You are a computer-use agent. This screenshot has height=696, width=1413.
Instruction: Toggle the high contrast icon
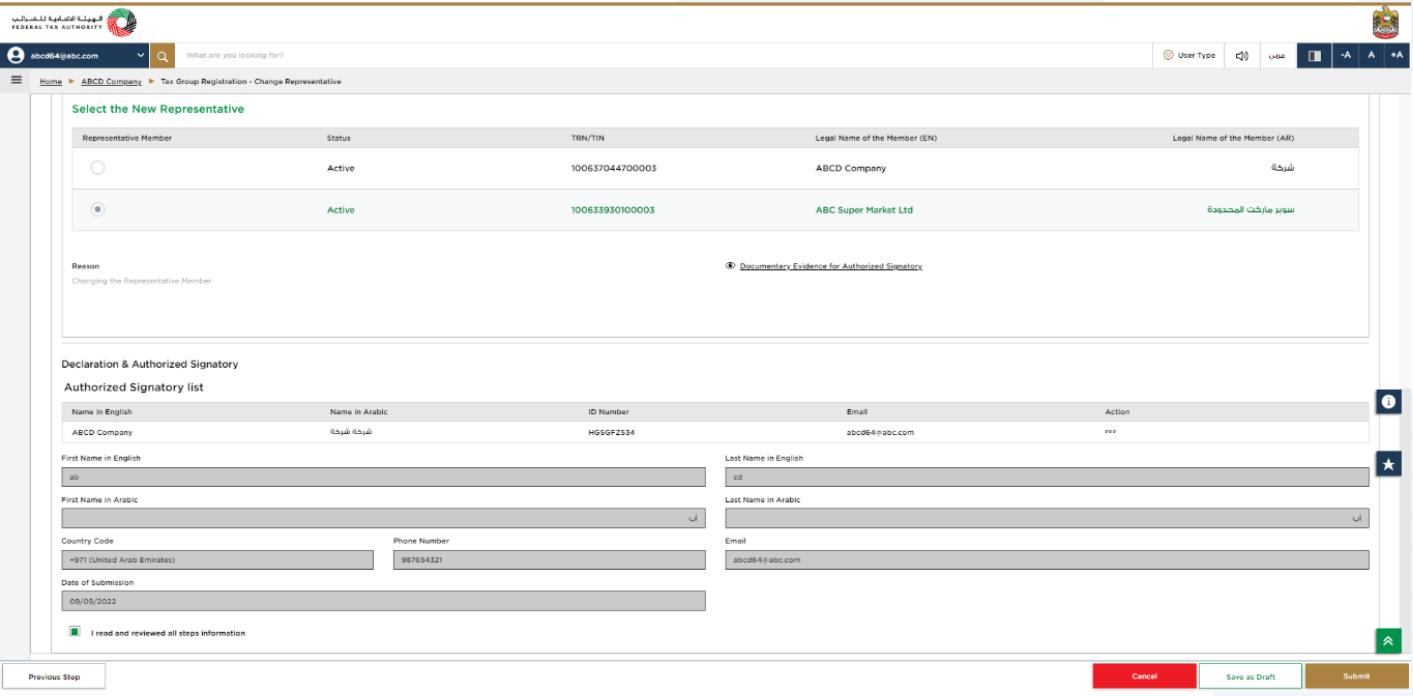pyautogui.click(x=1314, y=56)
